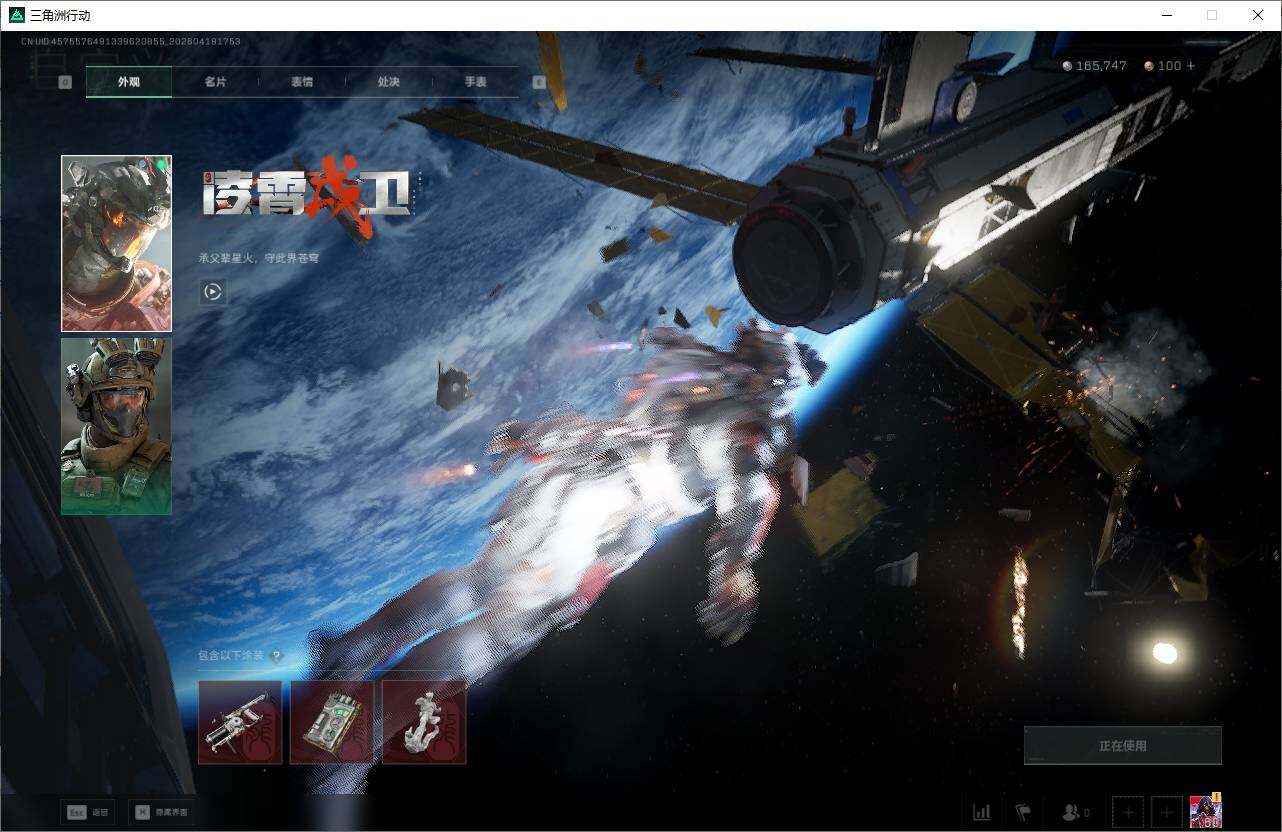This screenshot has height=832, width=1282.
Task: Add more gold currency with plus
Action: click(x=1190, y=66)
